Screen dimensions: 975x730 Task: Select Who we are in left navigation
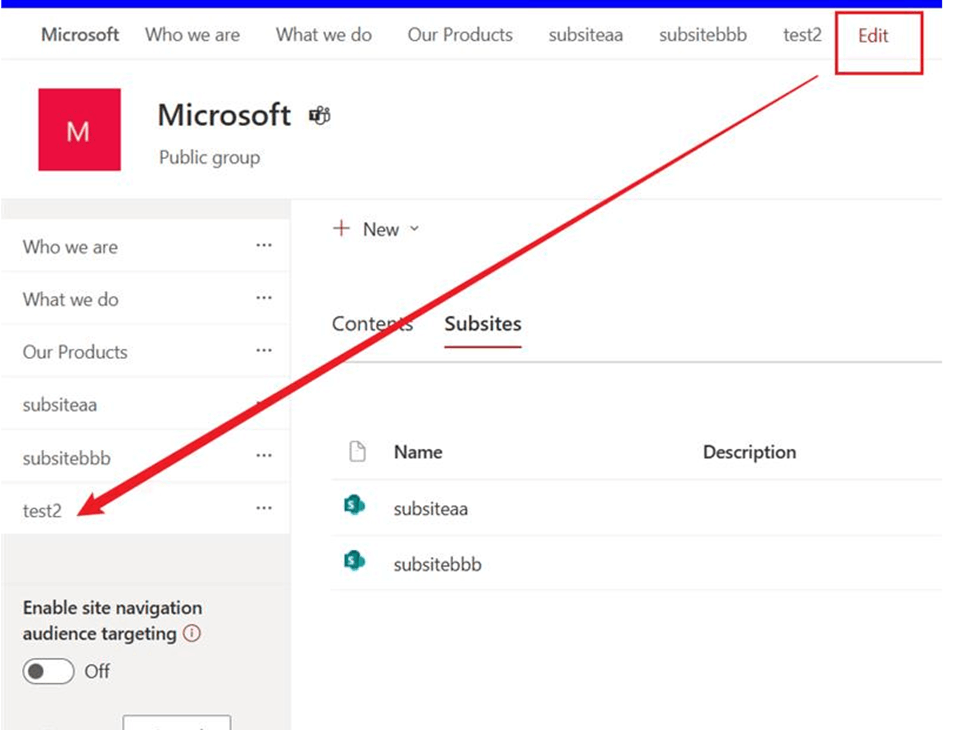(x=70, y=247)
